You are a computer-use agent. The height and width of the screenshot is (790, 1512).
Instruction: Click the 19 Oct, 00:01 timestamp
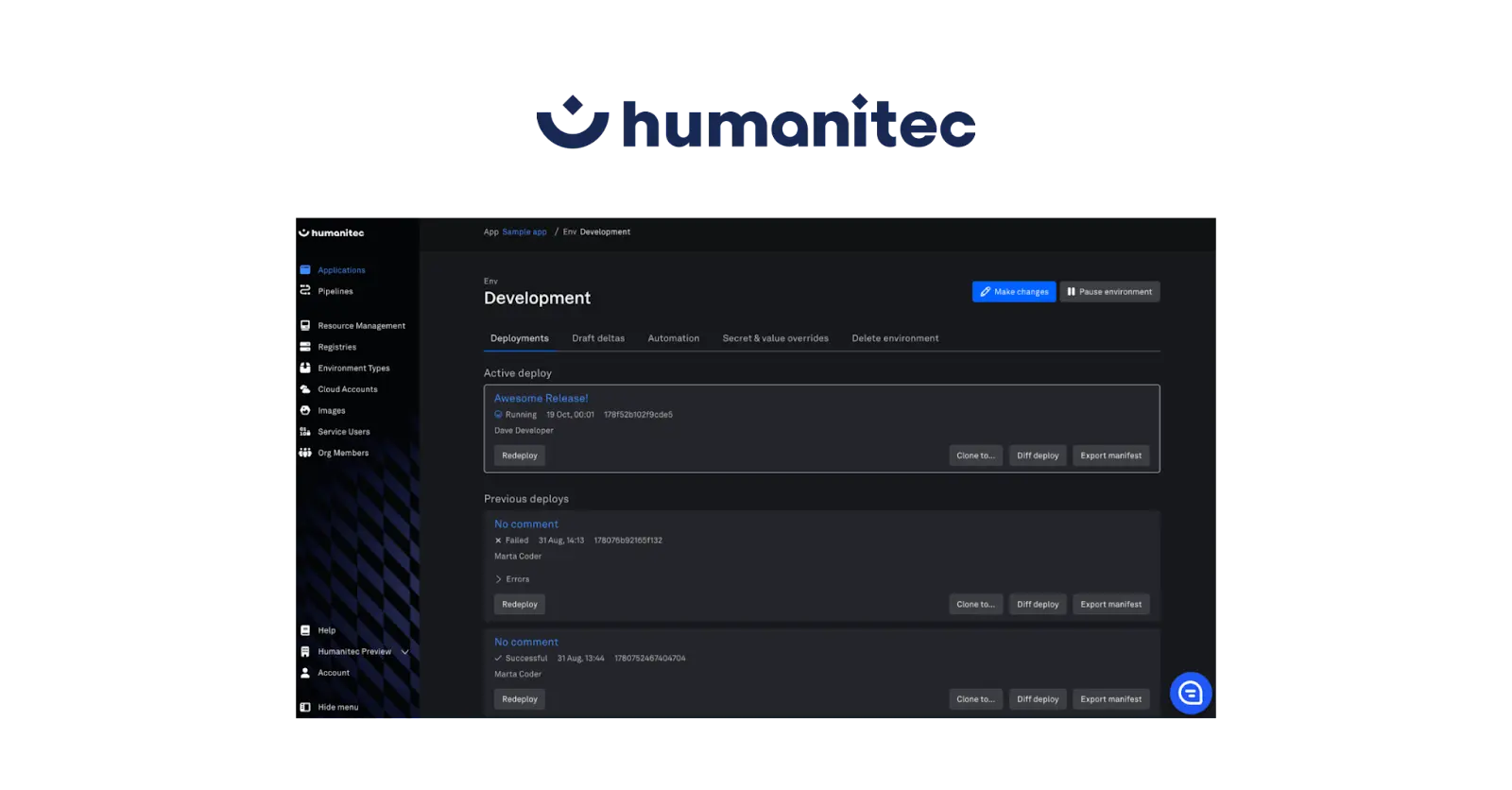pyautogui.click(x=570, y=415)
